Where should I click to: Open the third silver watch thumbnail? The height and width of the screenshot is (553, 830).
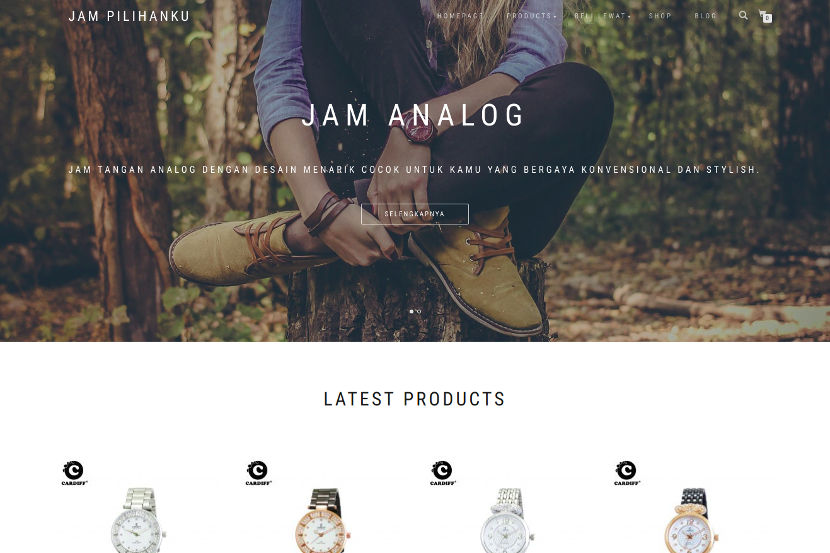[507, 521]
